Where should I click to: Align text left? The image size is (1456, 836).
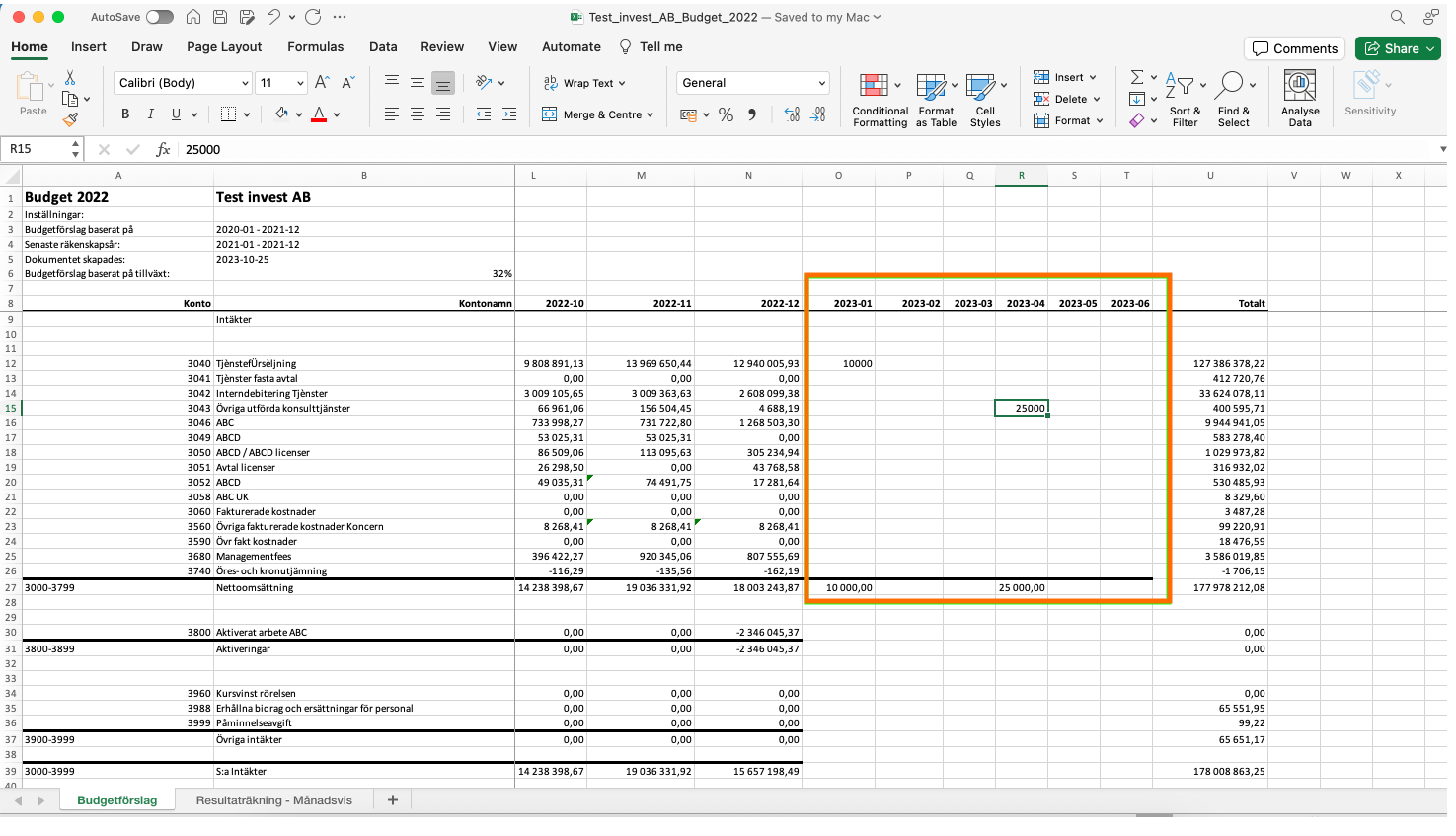(392, 114)
